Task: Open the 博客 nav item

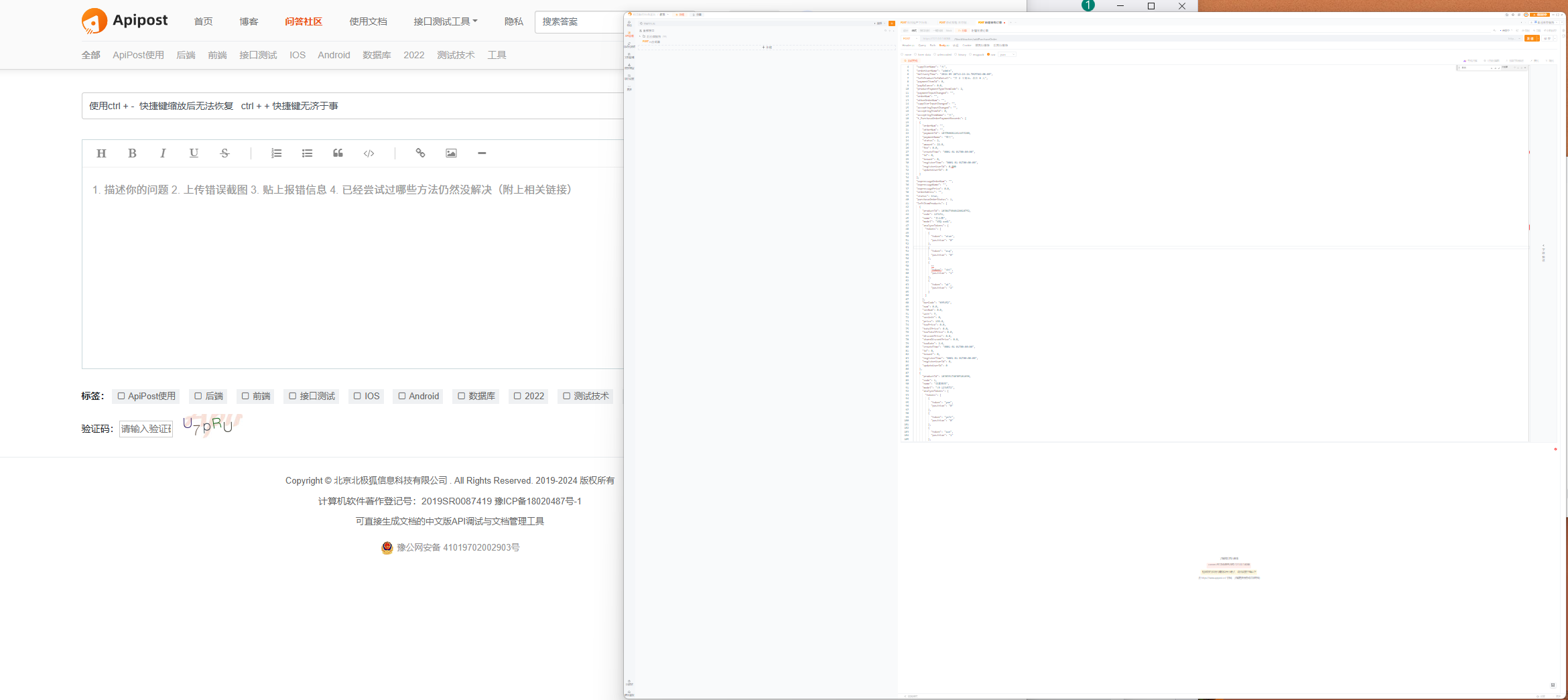Action: coord(249,21)
